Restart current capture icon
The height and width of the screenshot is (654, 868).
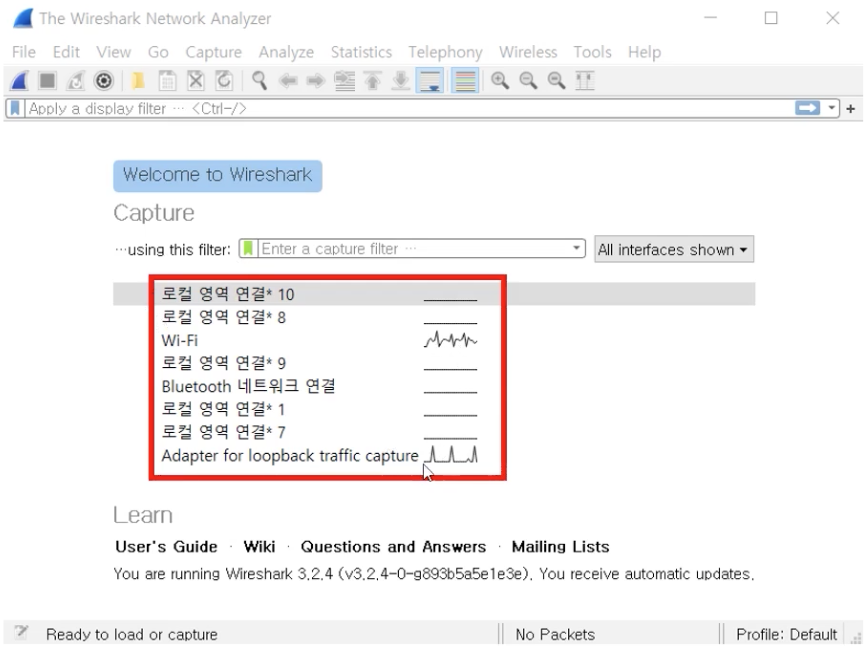76,81
